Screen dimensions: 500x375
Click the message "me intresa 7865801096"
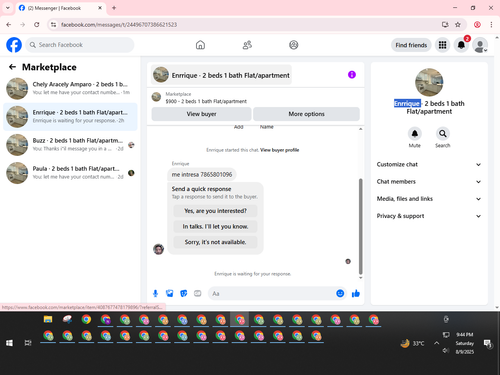(x=202, y=175)
